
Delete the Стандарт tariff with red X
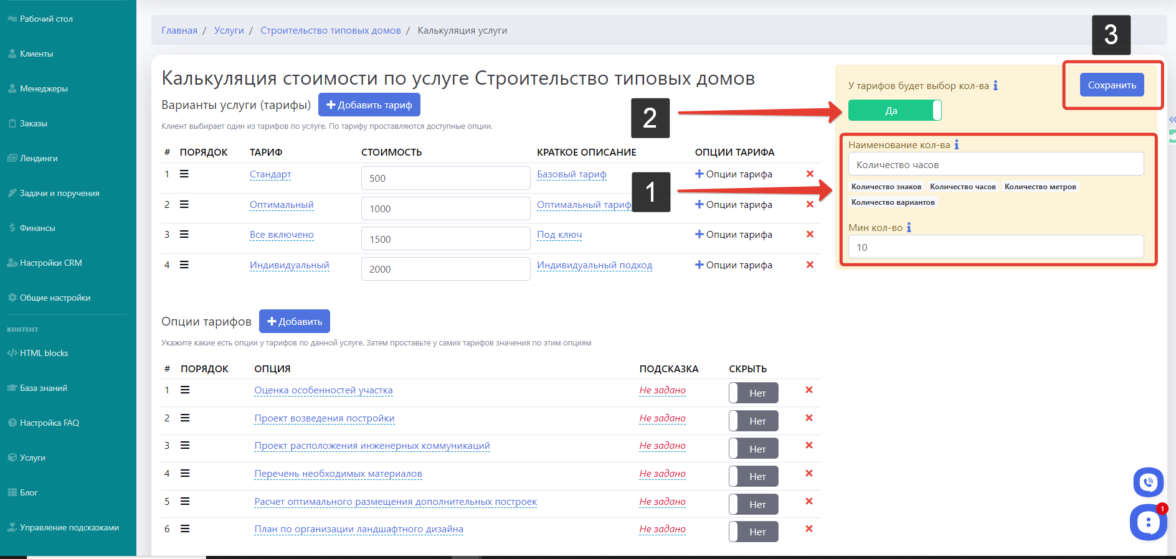pos(810,174)
